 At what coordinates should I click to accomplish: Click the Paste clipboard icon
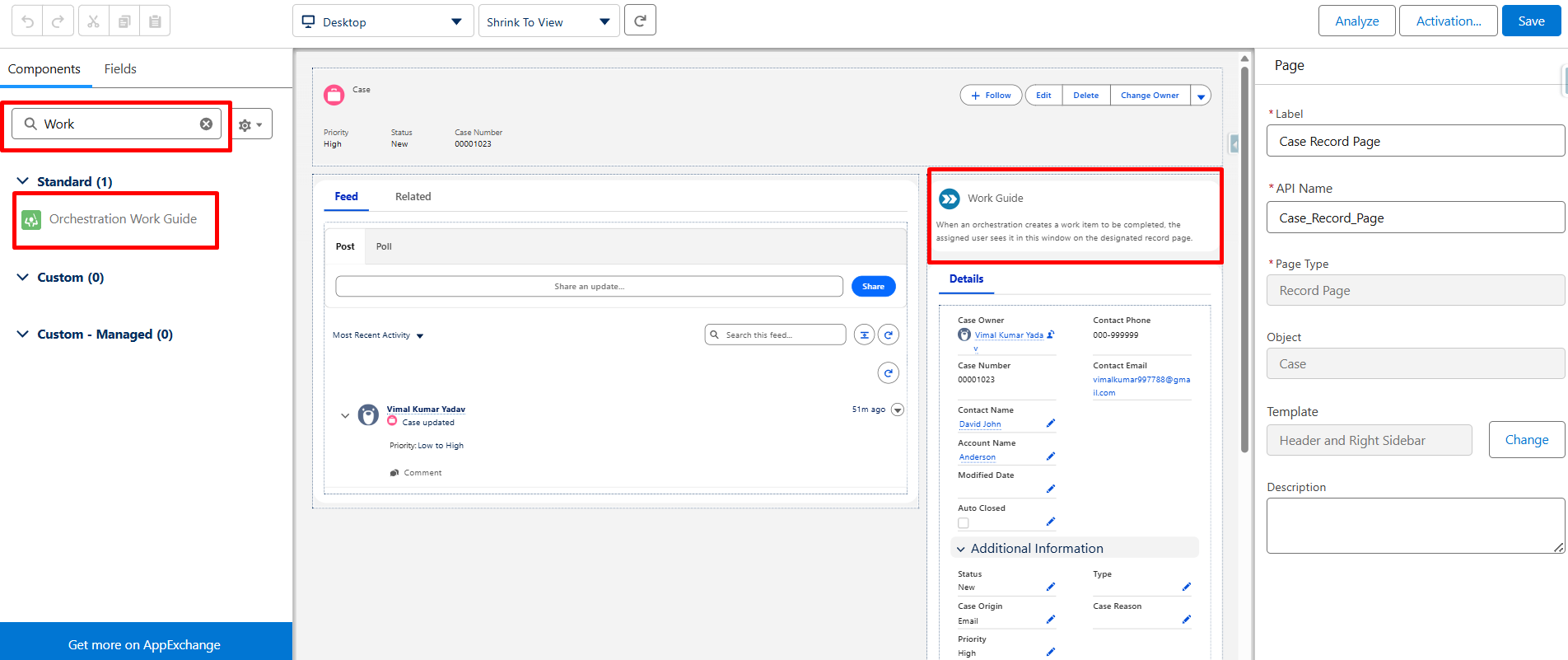click(x=155, y=21)
